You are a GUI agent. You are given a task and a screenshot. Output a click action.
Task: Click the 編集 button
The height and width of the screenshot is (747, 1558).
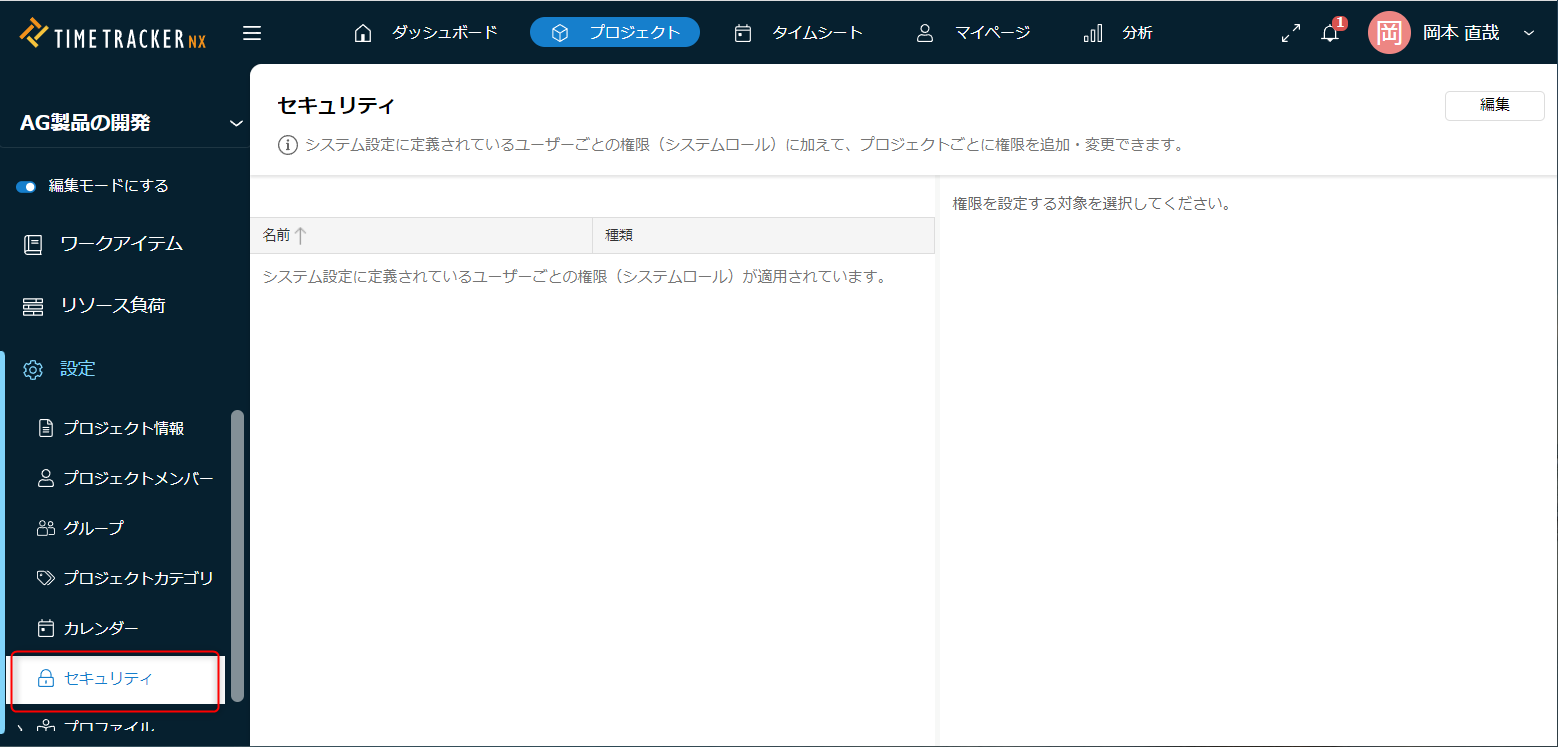[x=1494, y=105]
